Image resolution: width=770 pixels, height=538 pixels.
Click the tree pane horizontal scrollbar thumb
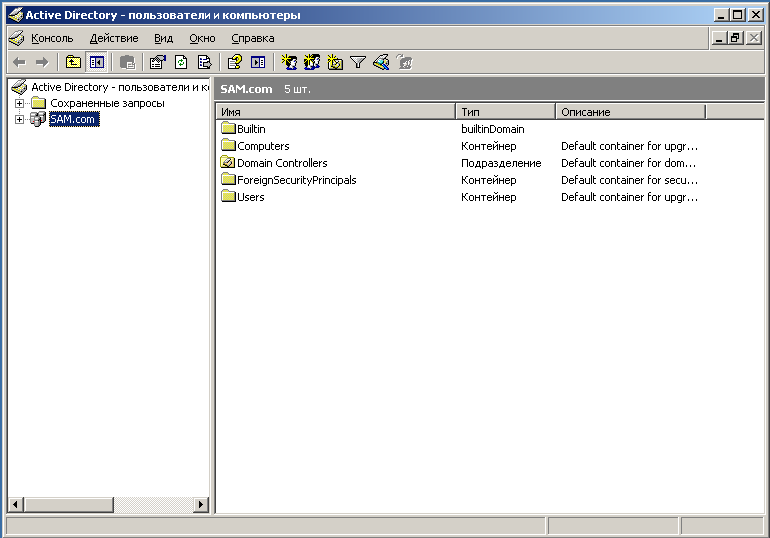pos(68,505)
